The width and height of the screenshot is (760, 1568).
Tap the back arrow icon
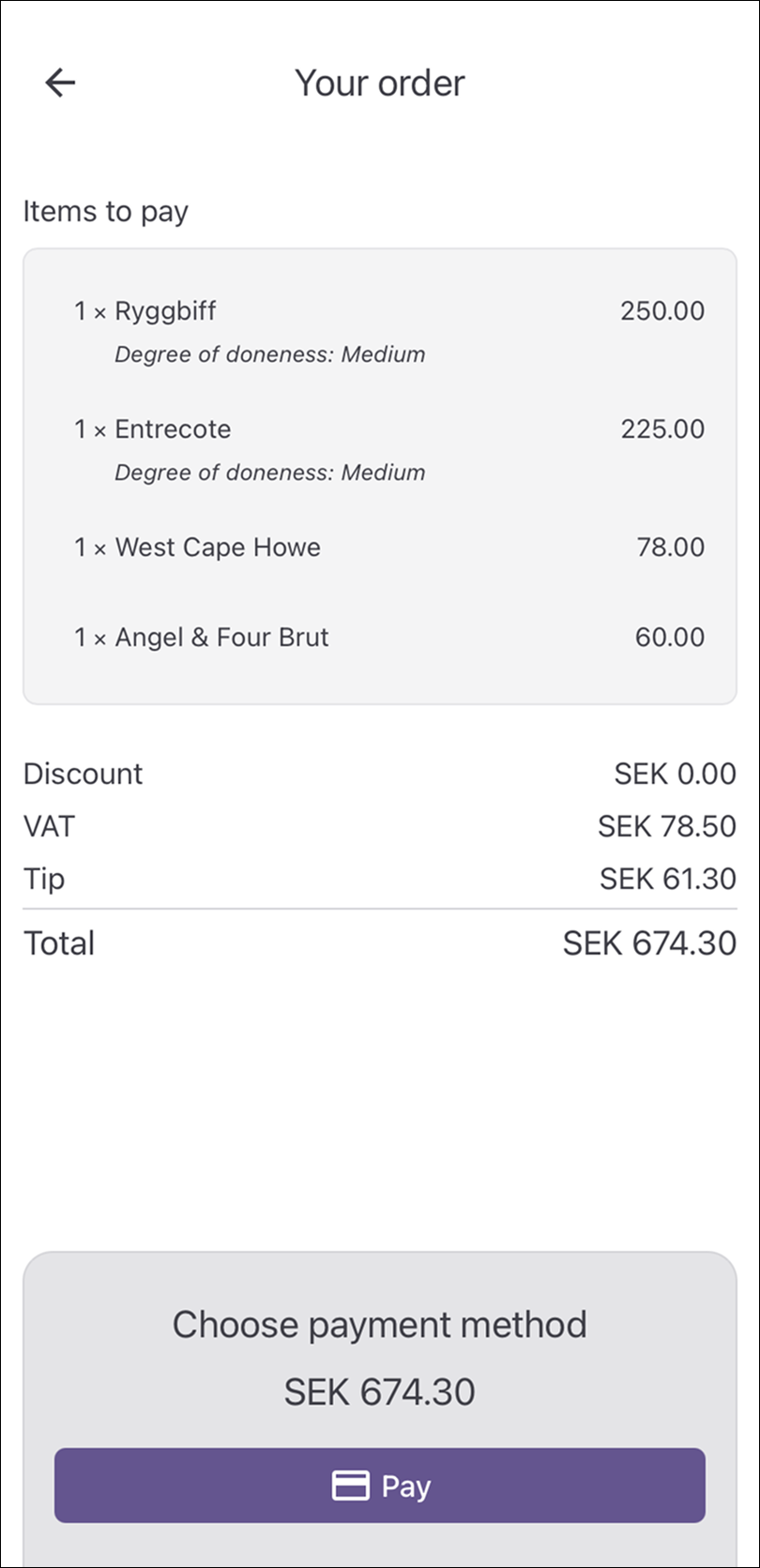point(60,83)
